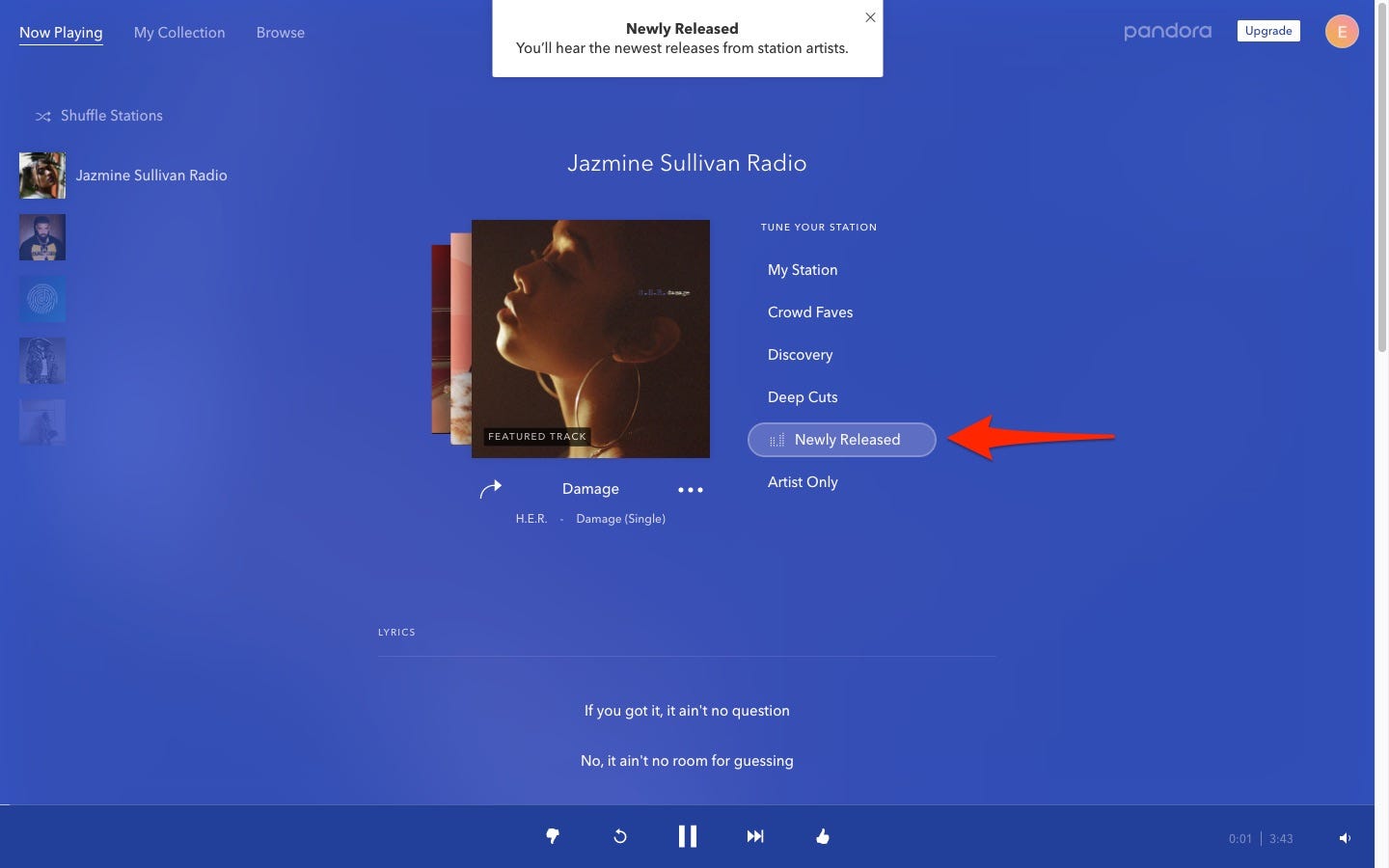Open My Collection tab
The image size is (1389, 868).
click(x=179, y=33)
